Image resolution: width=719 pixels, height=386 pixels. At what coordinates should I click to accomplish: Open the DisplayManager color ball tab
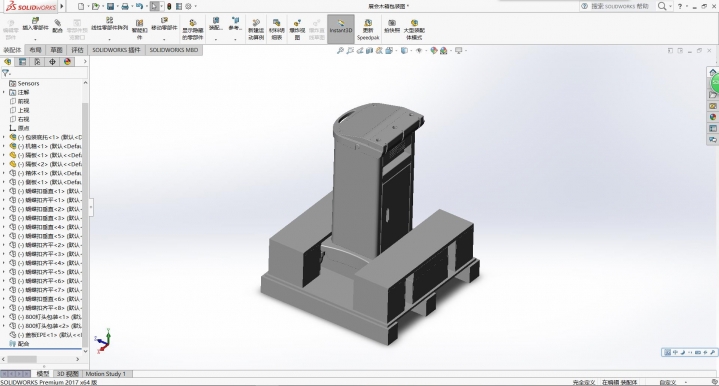click(x=67, y=61)
